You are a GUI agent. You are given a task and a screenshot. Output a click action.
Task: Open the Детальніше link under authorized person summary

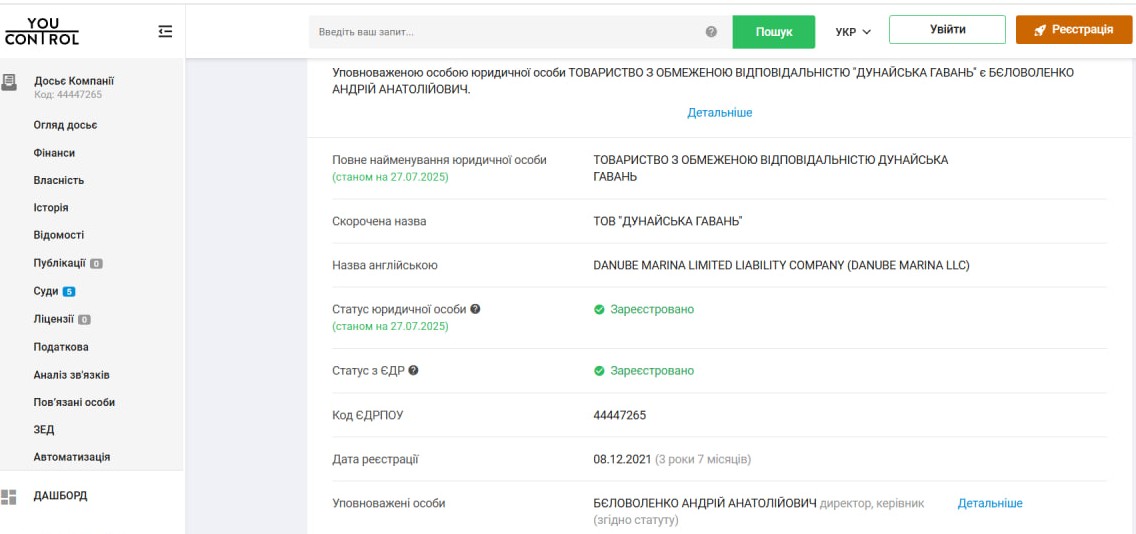[719, 113]
